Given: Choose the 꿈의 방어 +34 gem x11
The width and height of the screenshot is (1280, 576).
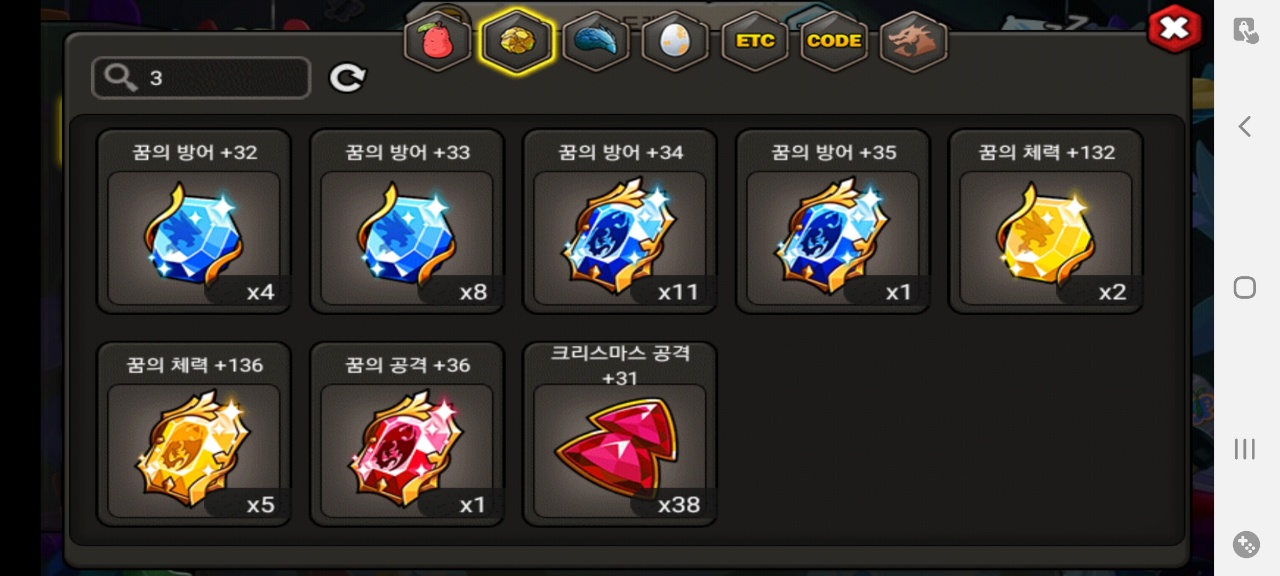Looking at the screenshot, I should [620, 221].
